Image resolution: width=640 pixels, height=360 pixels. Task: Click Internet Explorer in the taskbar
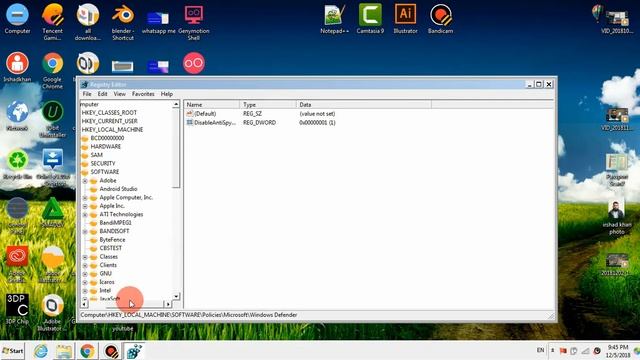41,351
